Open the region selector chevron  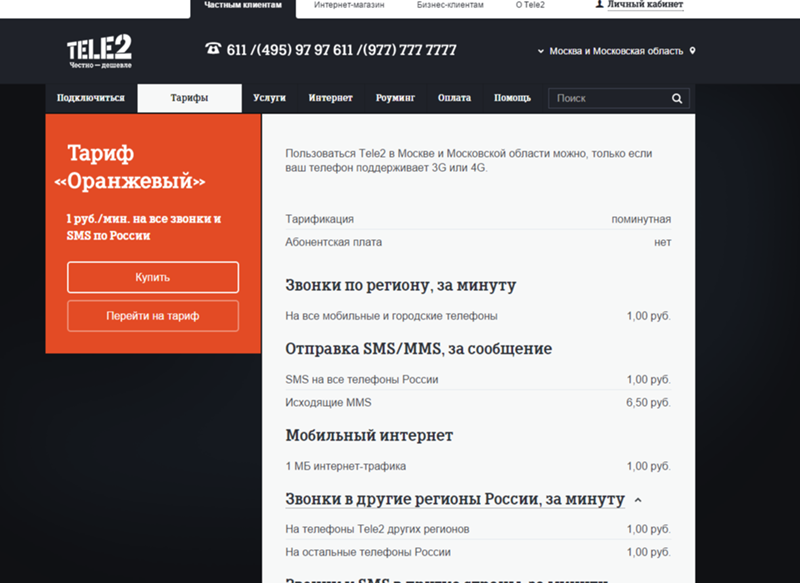pos(540,51)
